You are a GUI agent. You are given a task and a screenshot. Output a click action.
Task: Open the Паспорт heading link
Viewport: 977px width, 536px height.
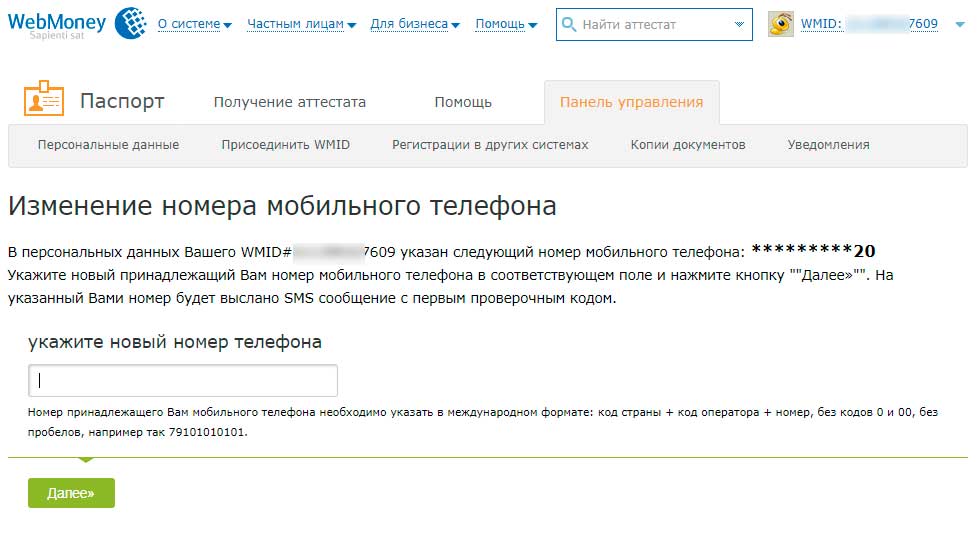[x=122, y=101]
